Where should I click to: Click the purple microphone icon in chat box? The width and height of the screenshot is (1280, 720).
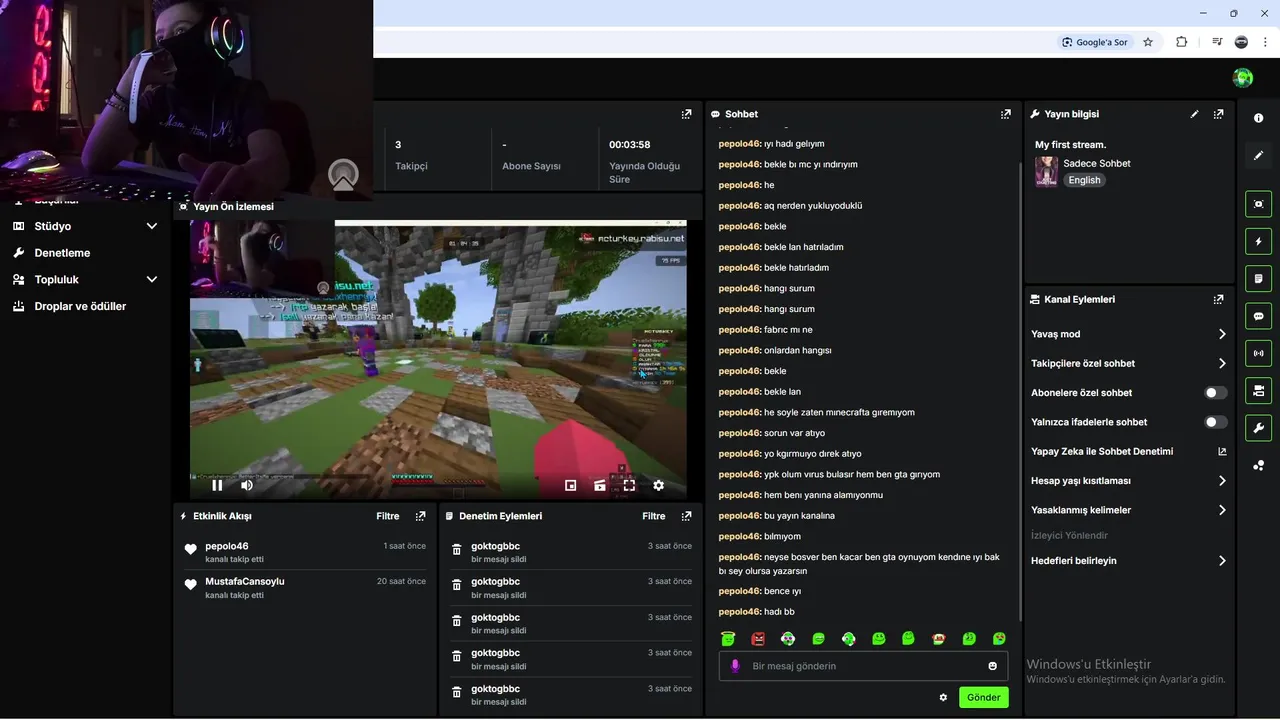tap(735, 666)
